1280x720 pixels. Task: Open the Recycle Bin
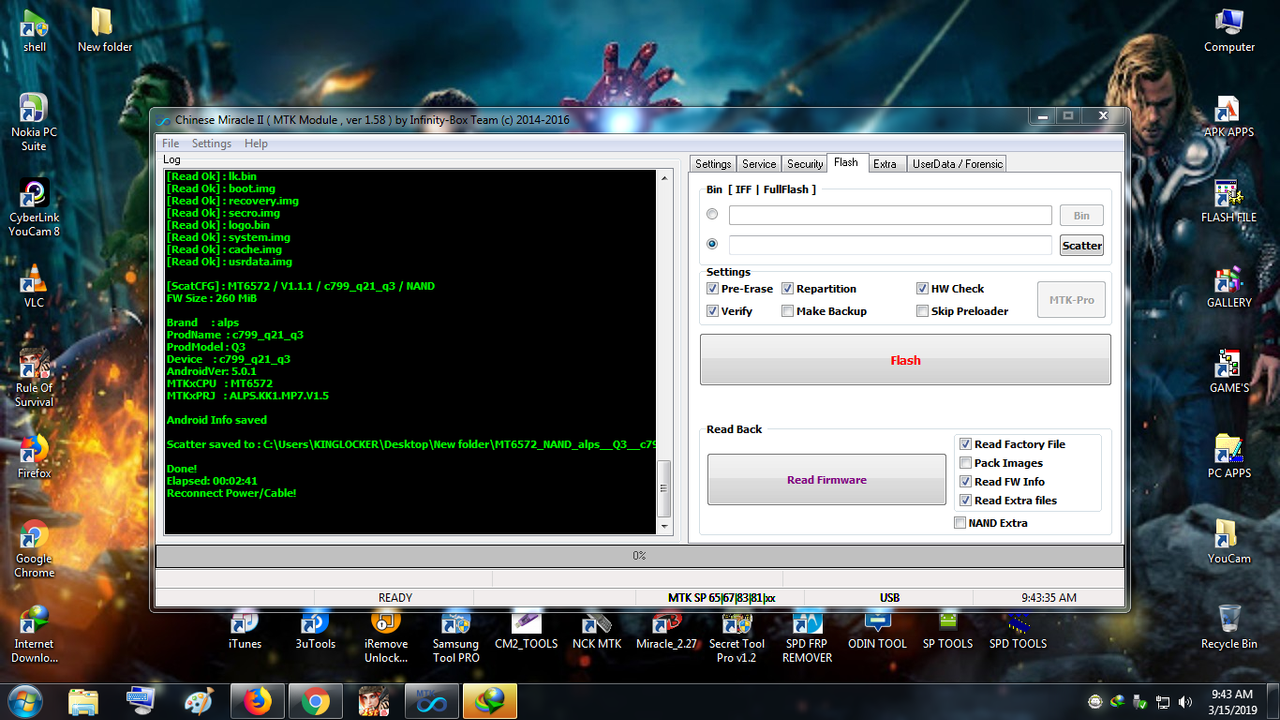[x=1229, y=627]
